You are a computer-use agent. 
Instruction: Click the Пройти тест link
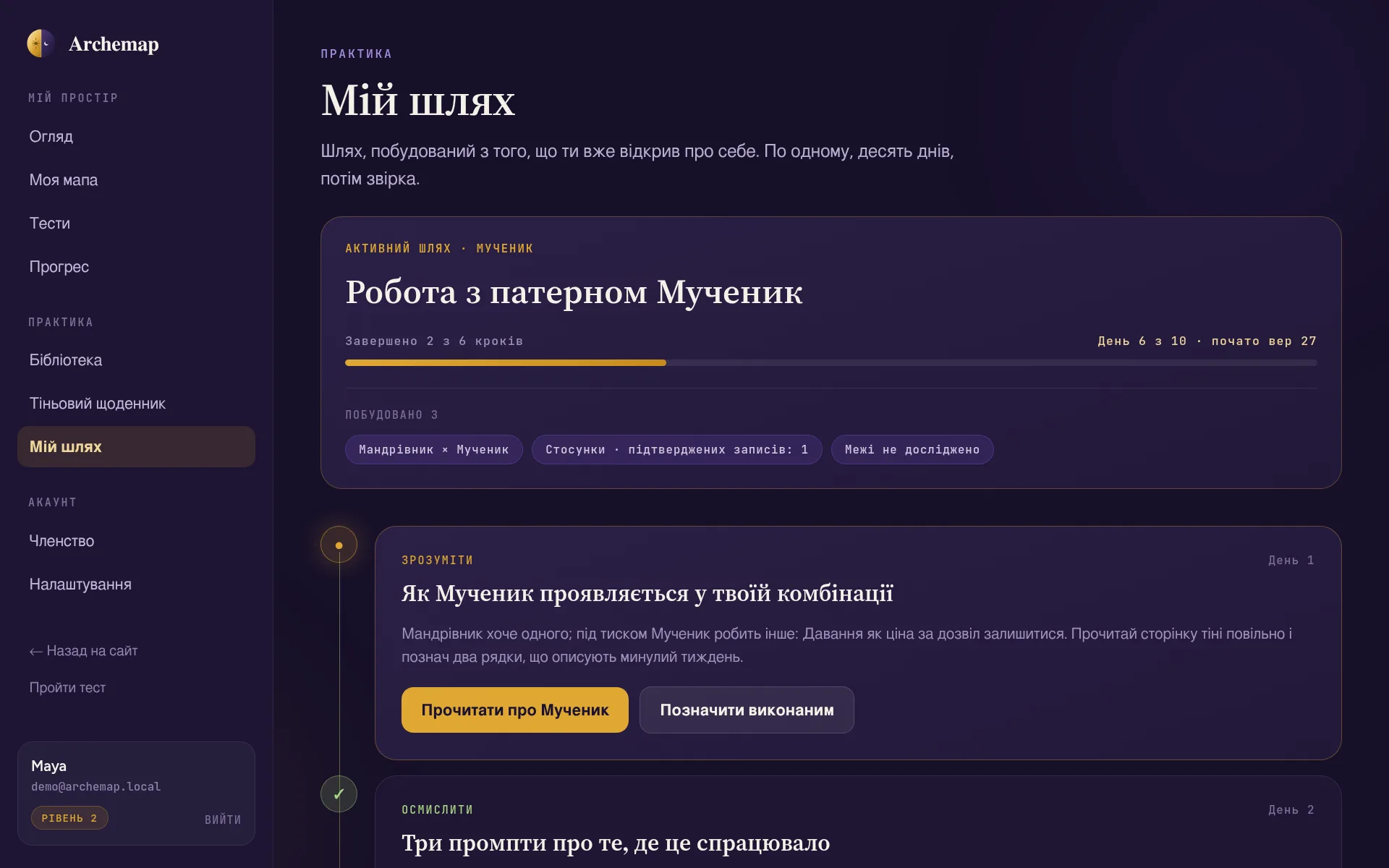coord(67,688)
